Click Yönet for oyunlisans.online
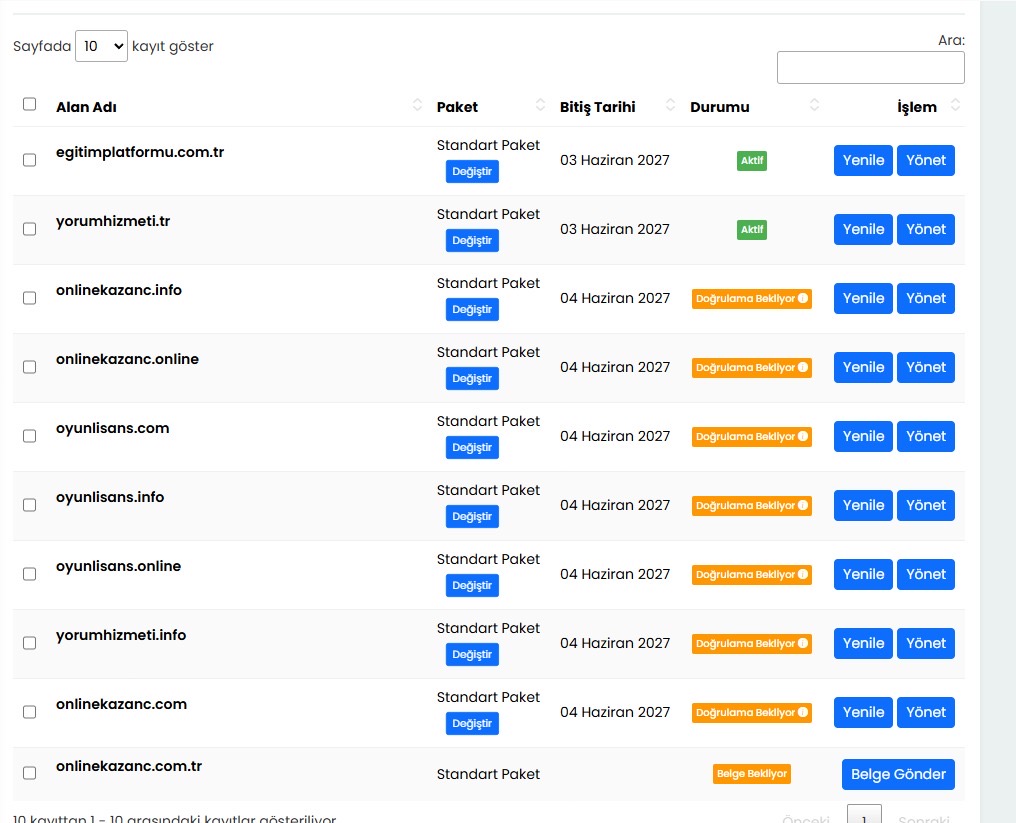This screenshot has width=1016, height=823. tap(925, 574)
